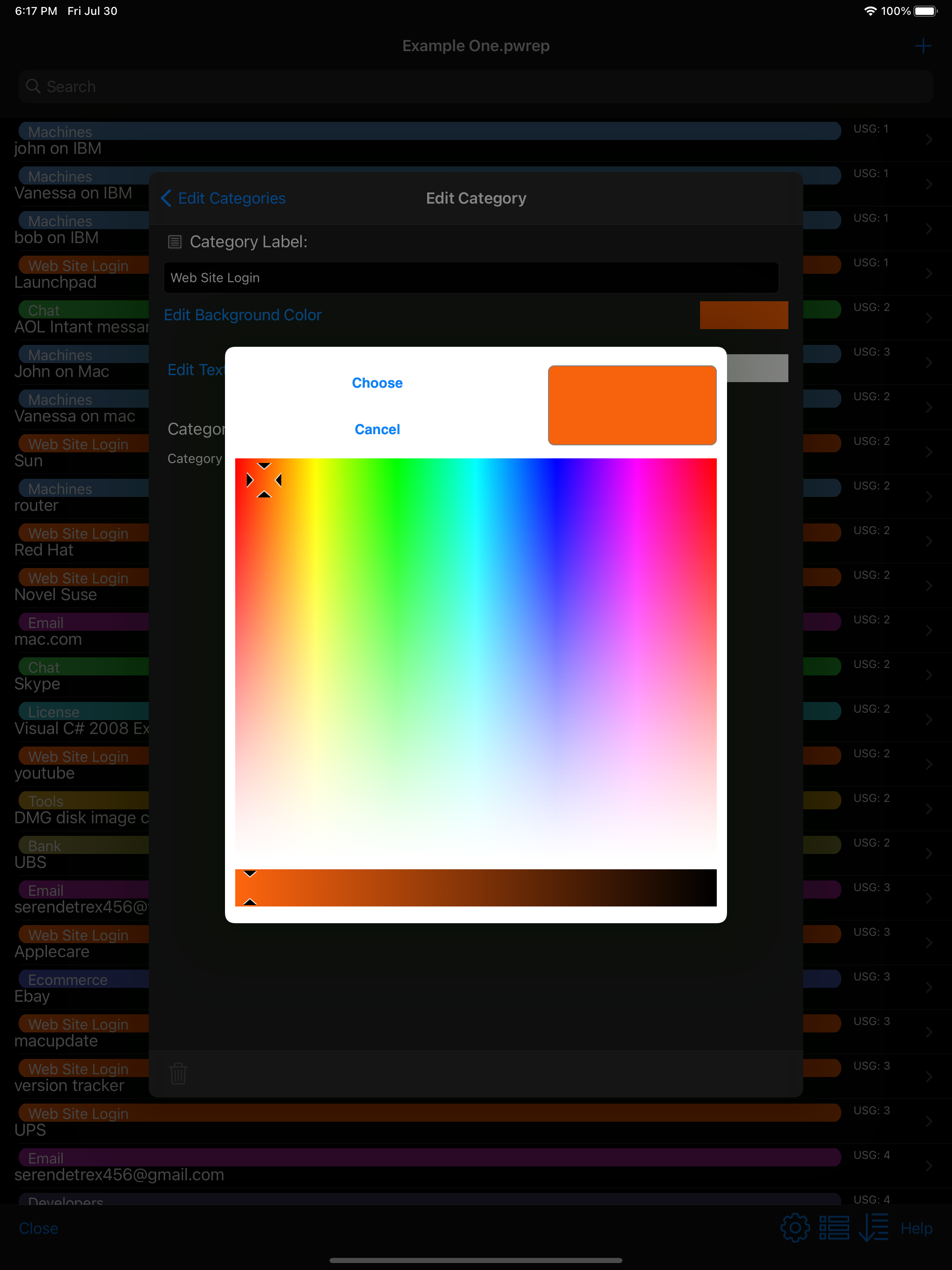Tap Close at the bottom left
Image resolution: width=952 pixels, height=1270 pixels.
(39, 1228)
